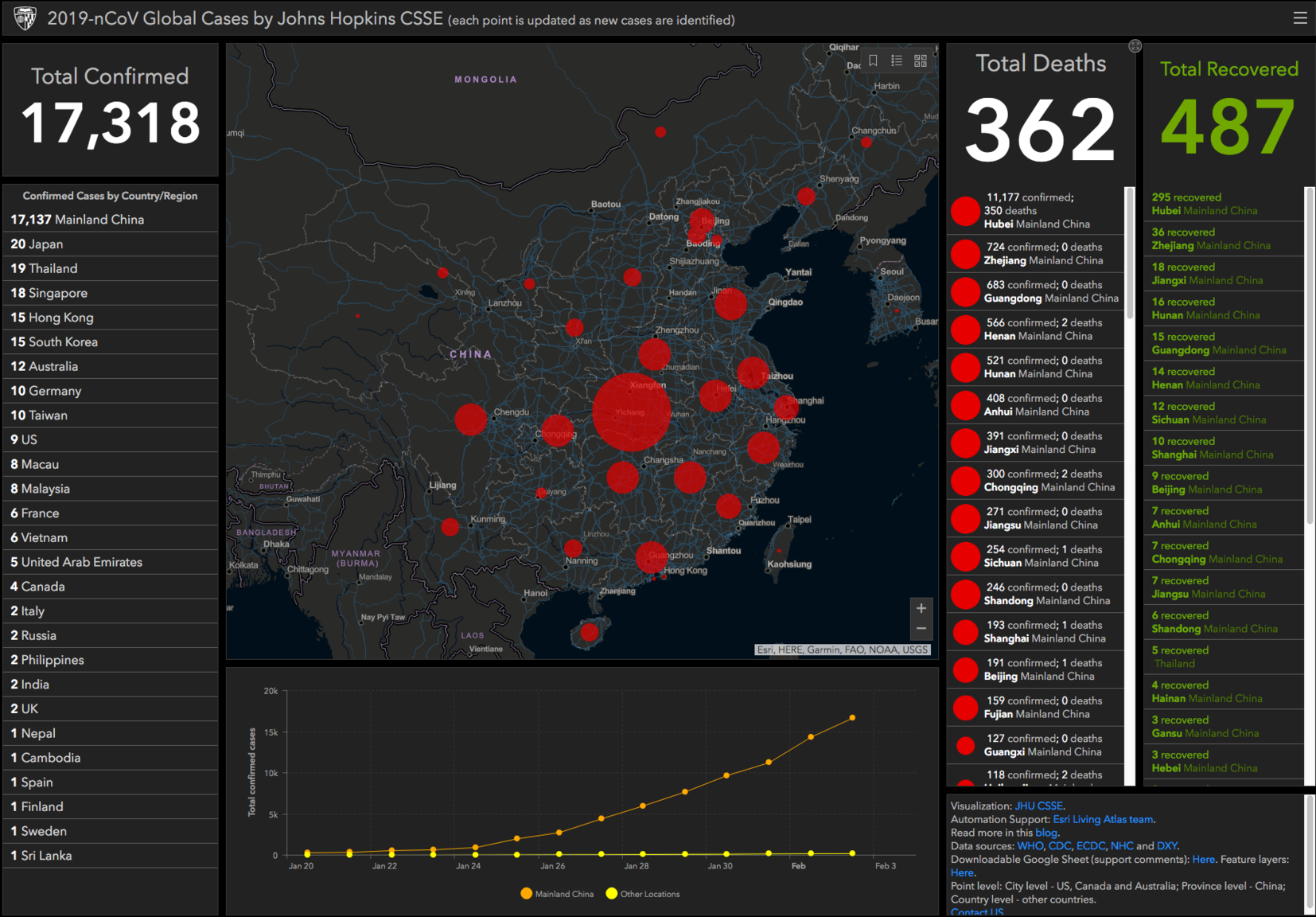
Task: Select '15 Hong Kong' in country list
Action: point(110,318)
